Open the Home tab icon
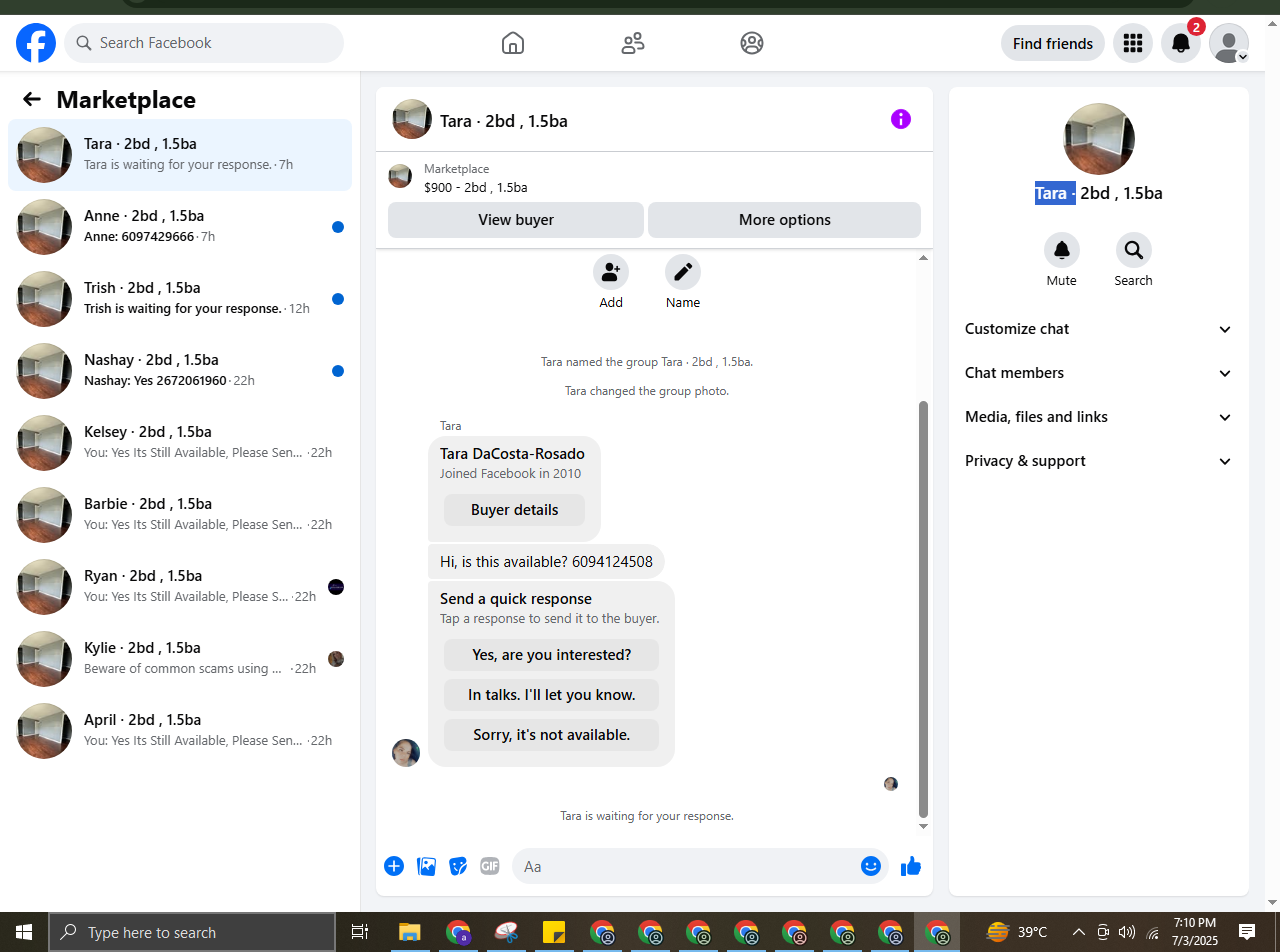The width and height of the screenshot is (1280, 952). (512, 43)
